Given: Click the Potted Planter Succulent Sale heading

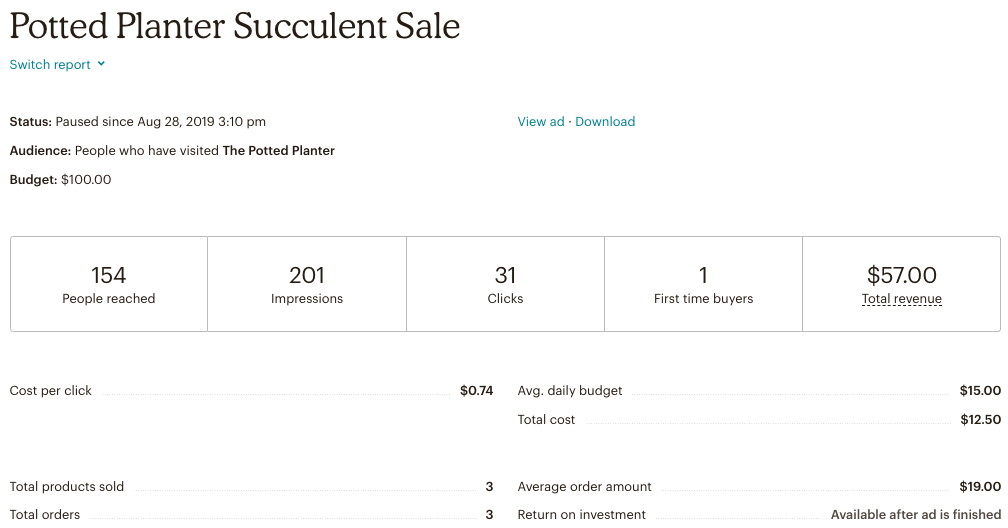Looking at the screenshot, I should 235,26.
